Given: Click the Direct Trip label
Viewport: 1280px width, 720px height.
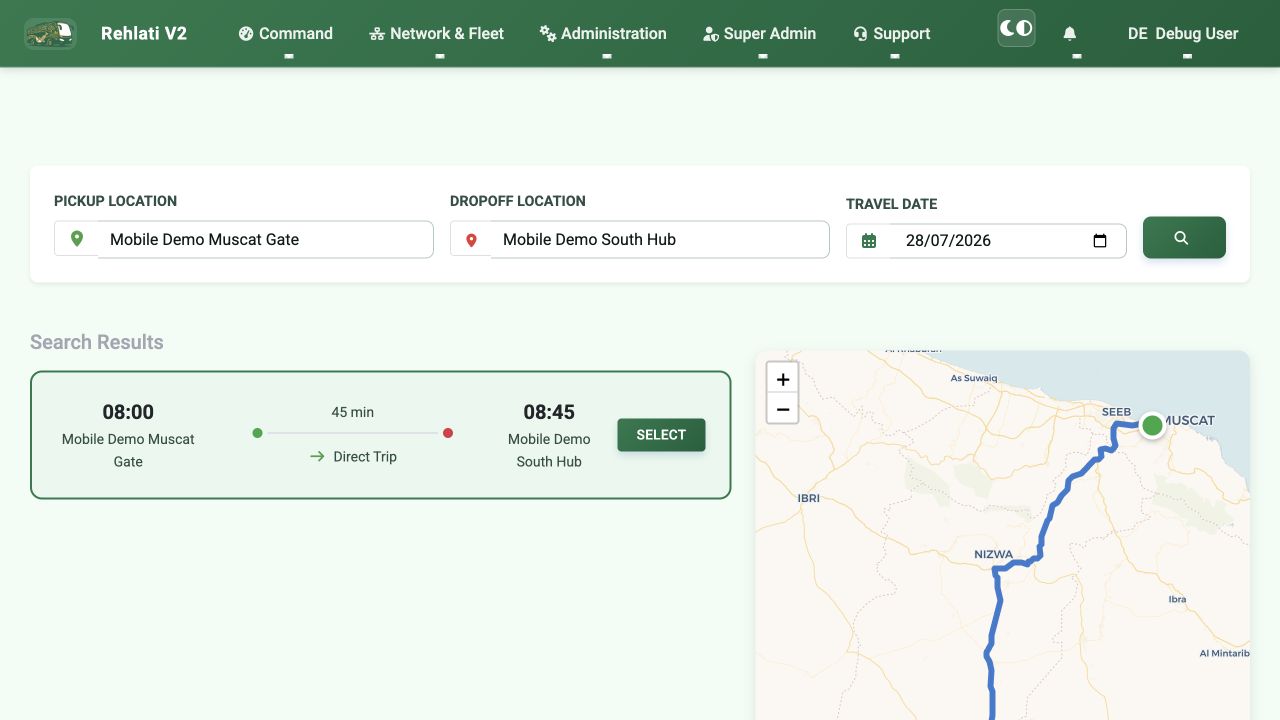Looking at the screenshot, I should click(365, 456).
